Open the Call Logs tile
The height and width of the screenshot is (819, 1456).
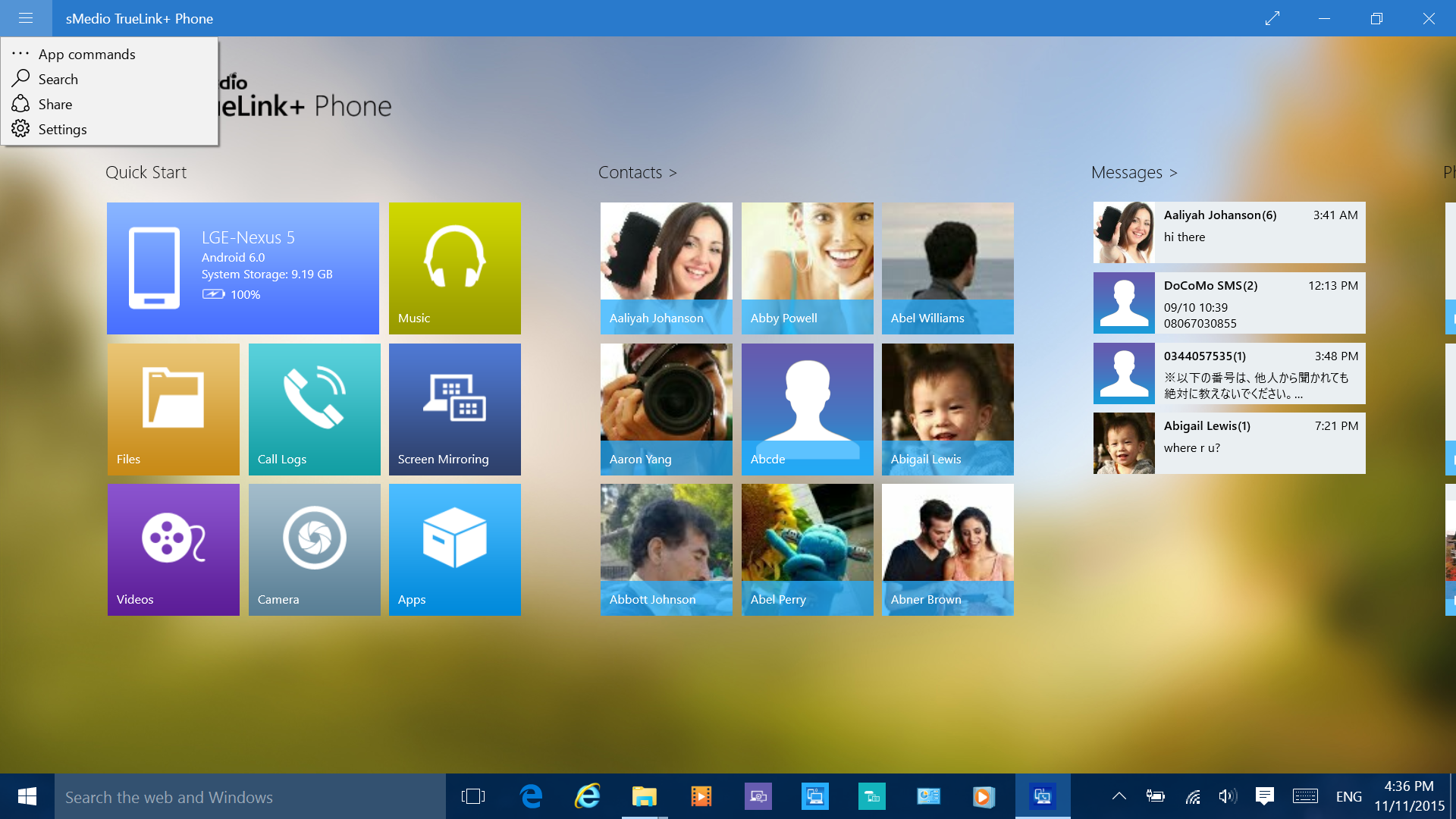click(x=314, y=409)
